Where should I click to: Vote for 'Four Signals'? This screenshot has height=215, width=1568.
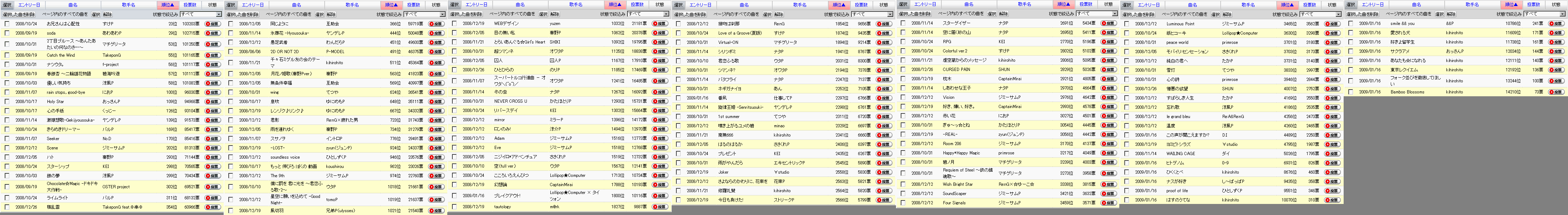(x=1109, y=203)
